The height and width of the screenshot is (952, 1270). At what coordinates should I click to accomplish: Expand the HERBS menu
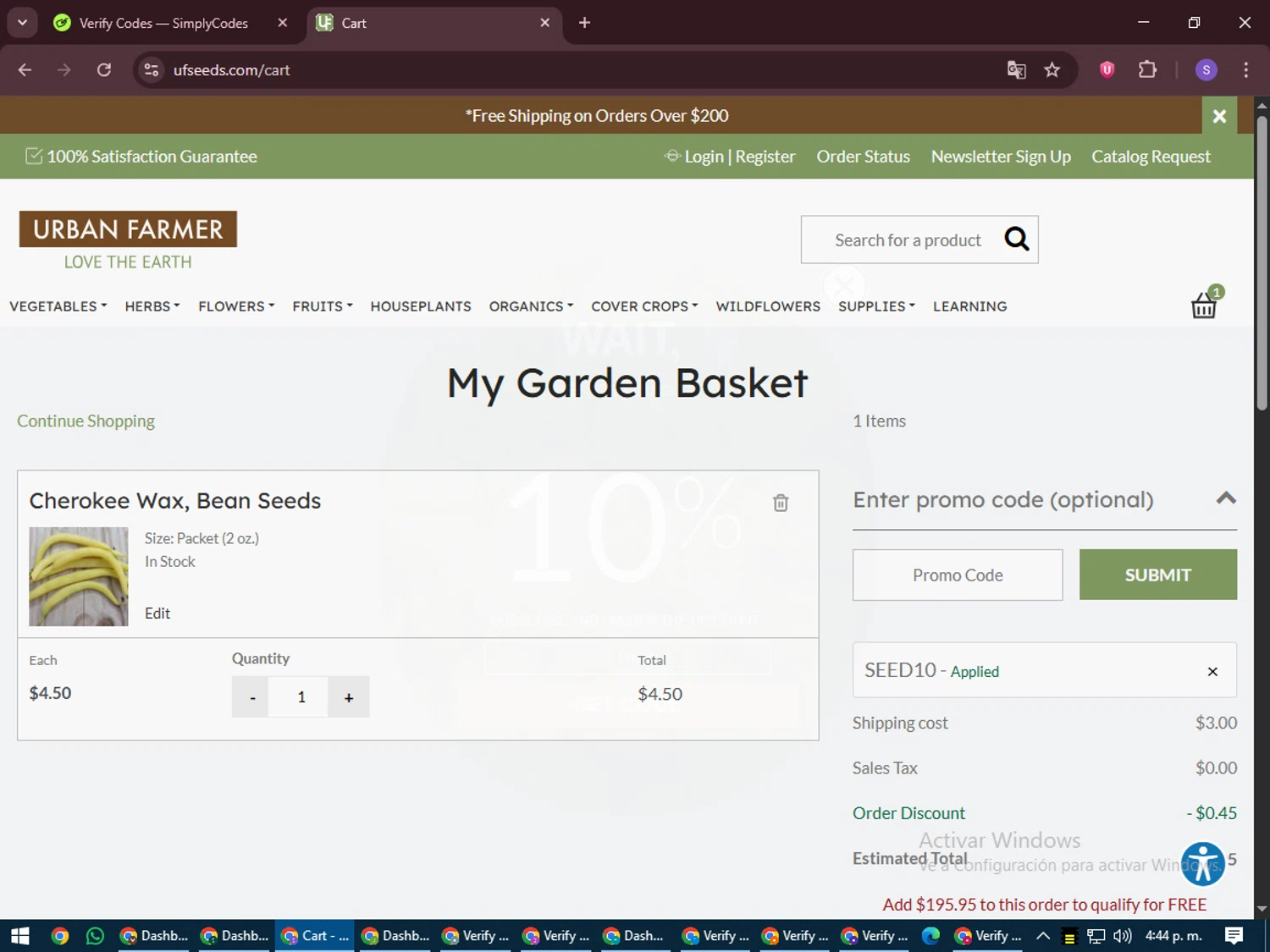[152, 306]
